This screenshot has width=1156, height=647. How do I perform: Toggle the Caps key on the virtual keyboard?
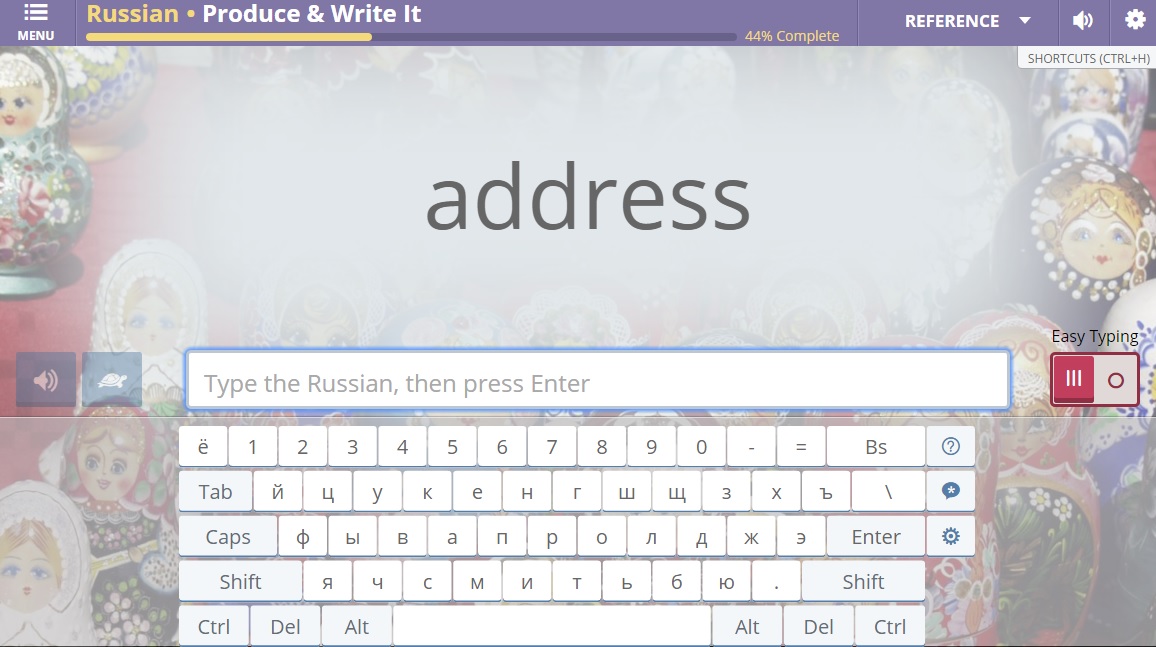[x=226, y=536]
